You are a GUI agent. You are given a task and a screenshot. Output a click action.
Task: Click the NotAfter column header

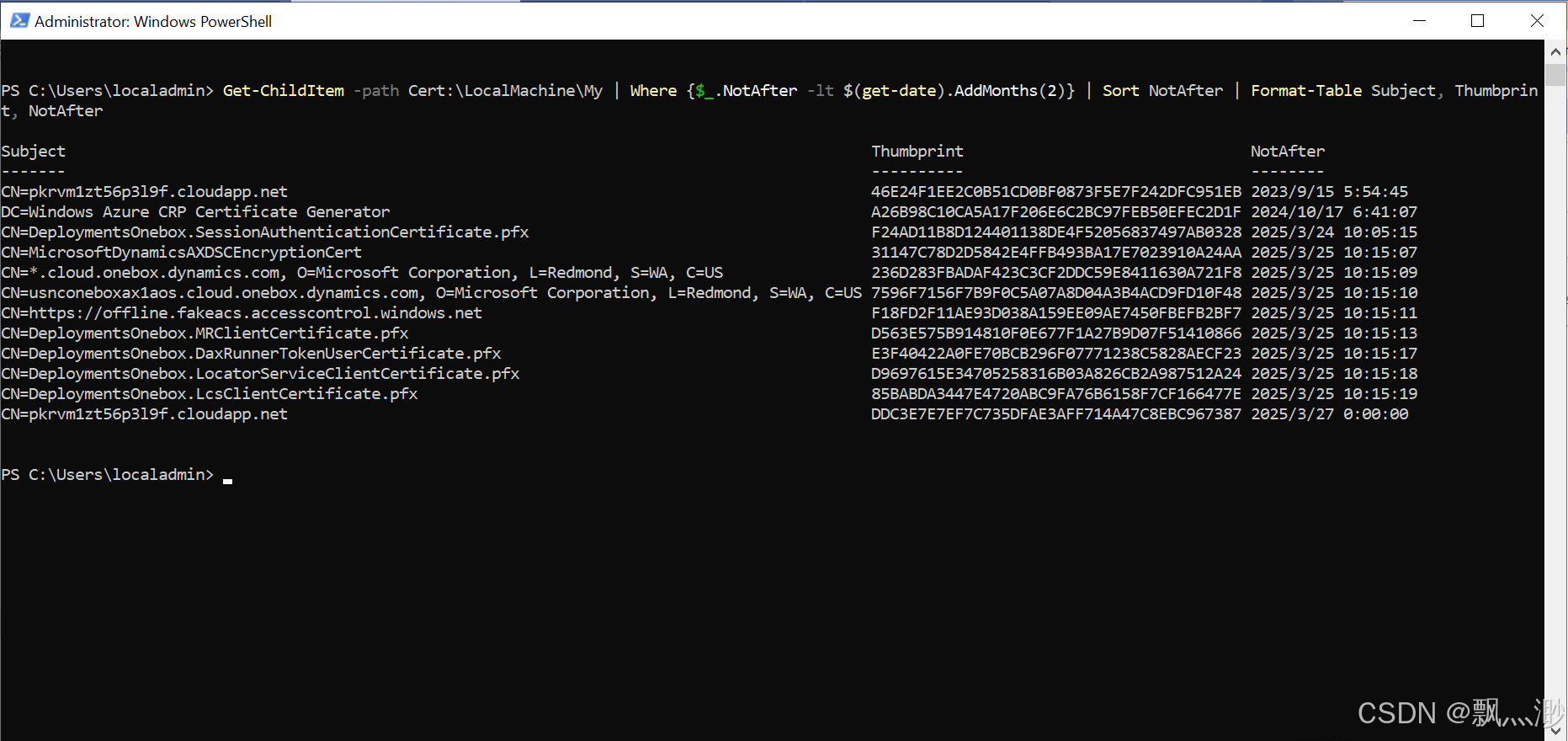coord(1288,152)
